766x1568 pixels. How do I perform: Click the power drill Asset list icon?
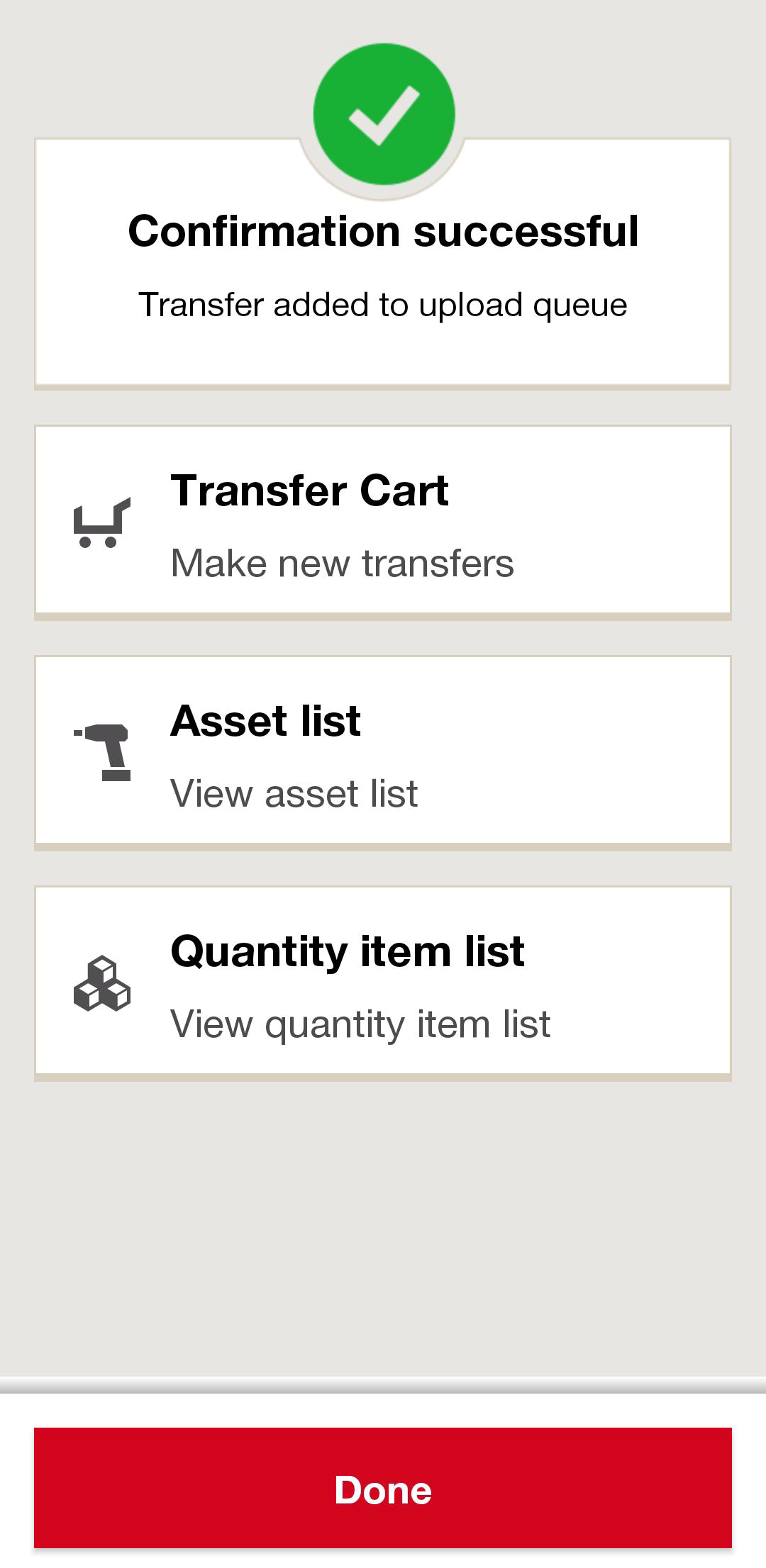tap(102, 752)
